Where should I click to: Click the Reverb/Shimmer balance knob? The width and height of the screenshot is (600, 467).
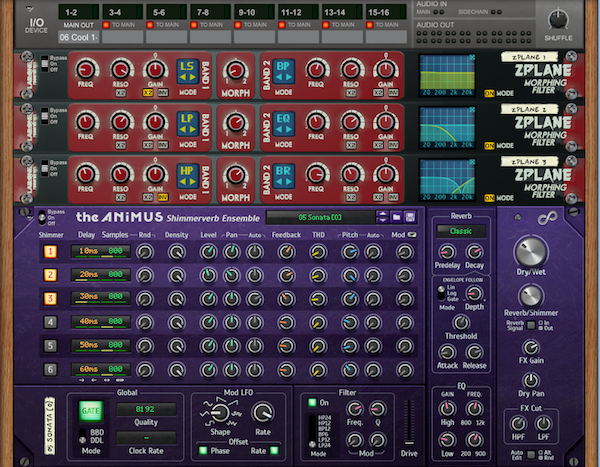pos(531,296)
